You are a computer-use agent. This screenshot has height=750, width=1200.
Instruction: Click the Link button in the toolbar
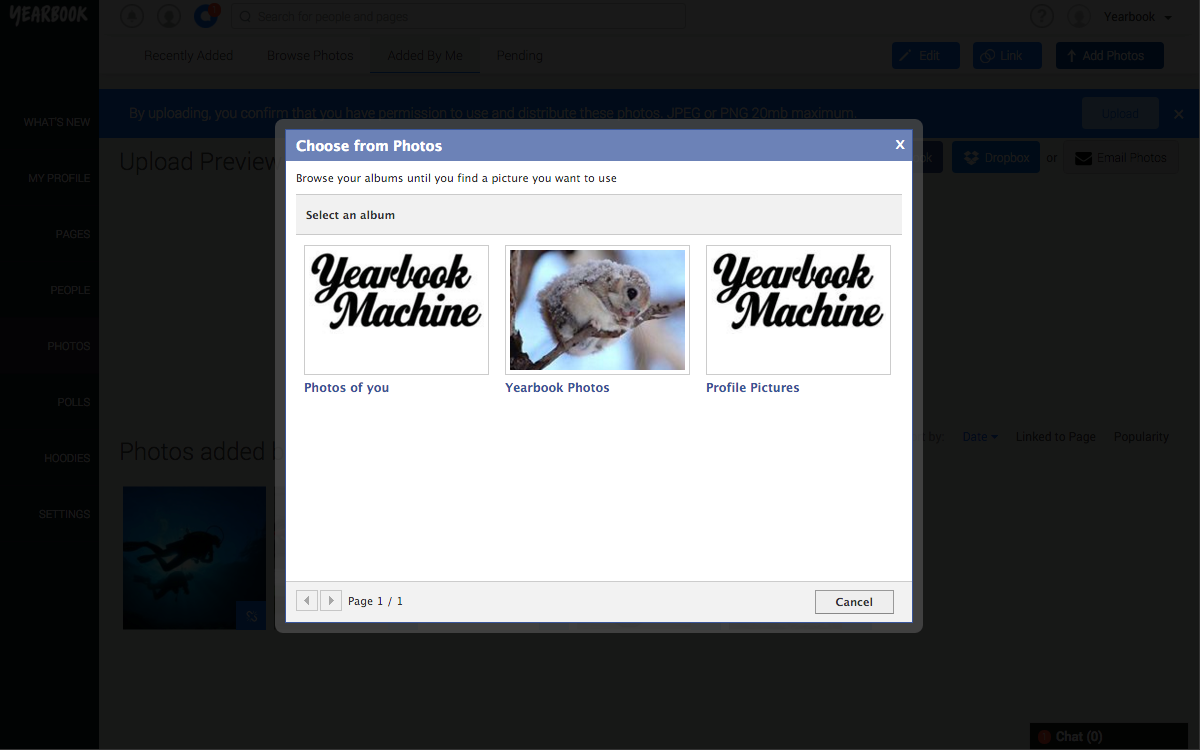pos(1007,56)
